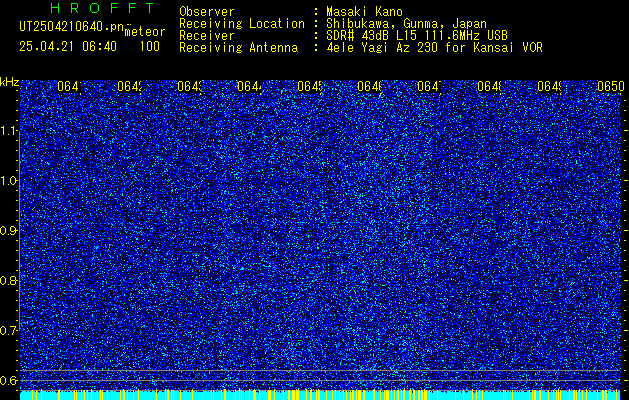Click the HROFFT title text
This screenshot has height=400, width=629.
(x=103, y=8)
